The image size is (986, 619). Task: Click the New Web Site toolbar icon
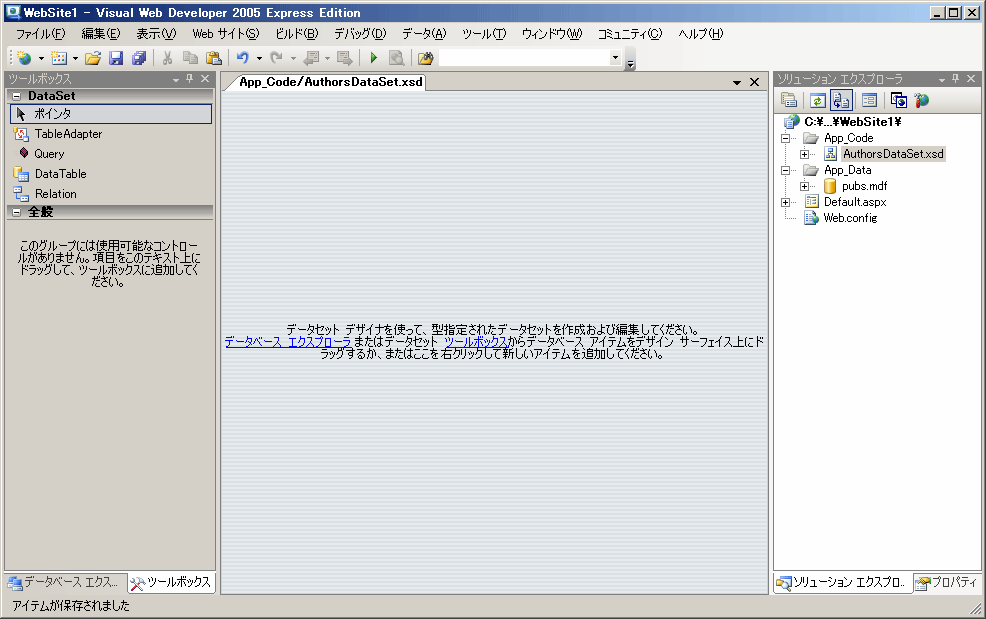25,58
